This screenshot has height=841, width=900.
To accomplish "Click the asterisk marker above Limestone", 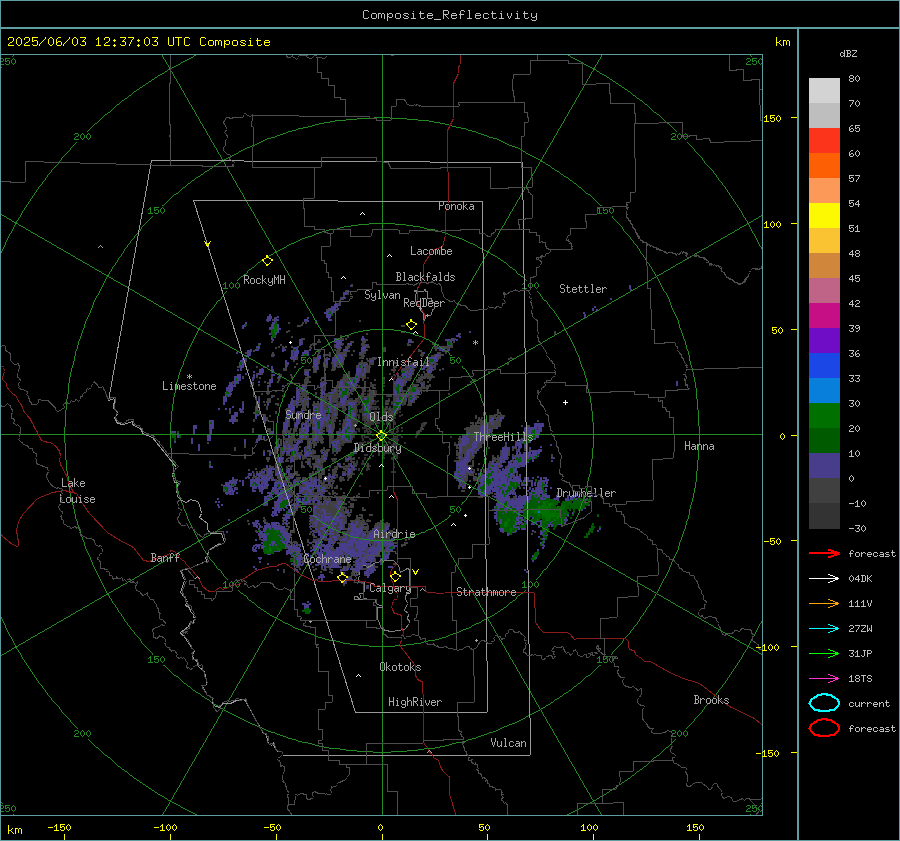I will click(189, 377).
